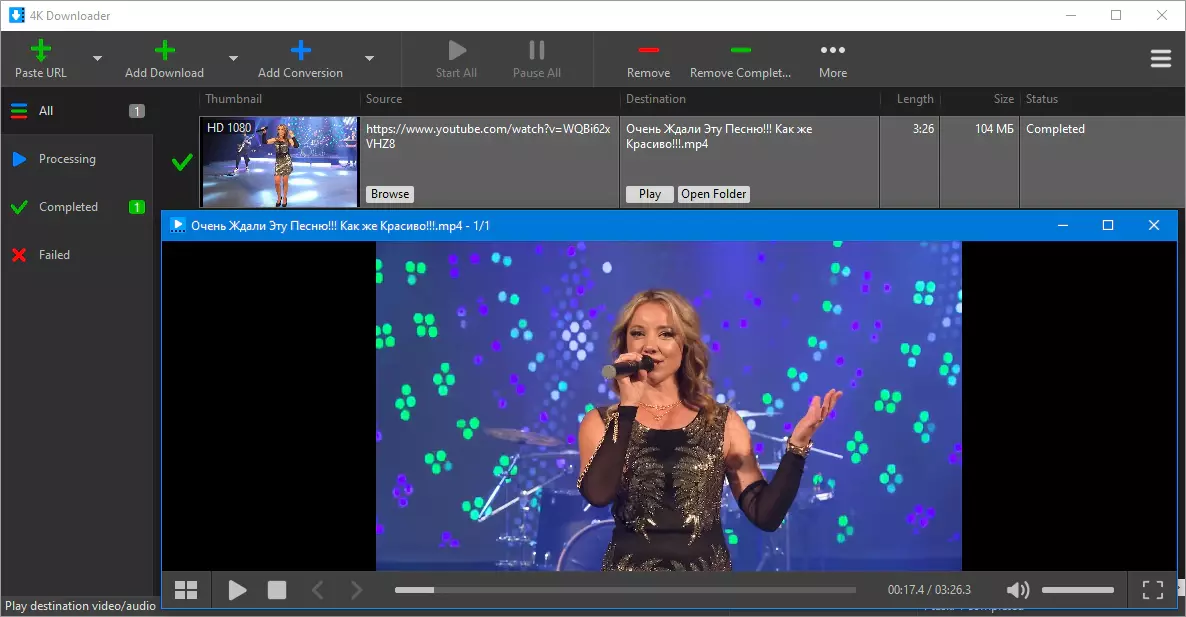Expand the Add Download dropdown arrow

tap(233, 59)
